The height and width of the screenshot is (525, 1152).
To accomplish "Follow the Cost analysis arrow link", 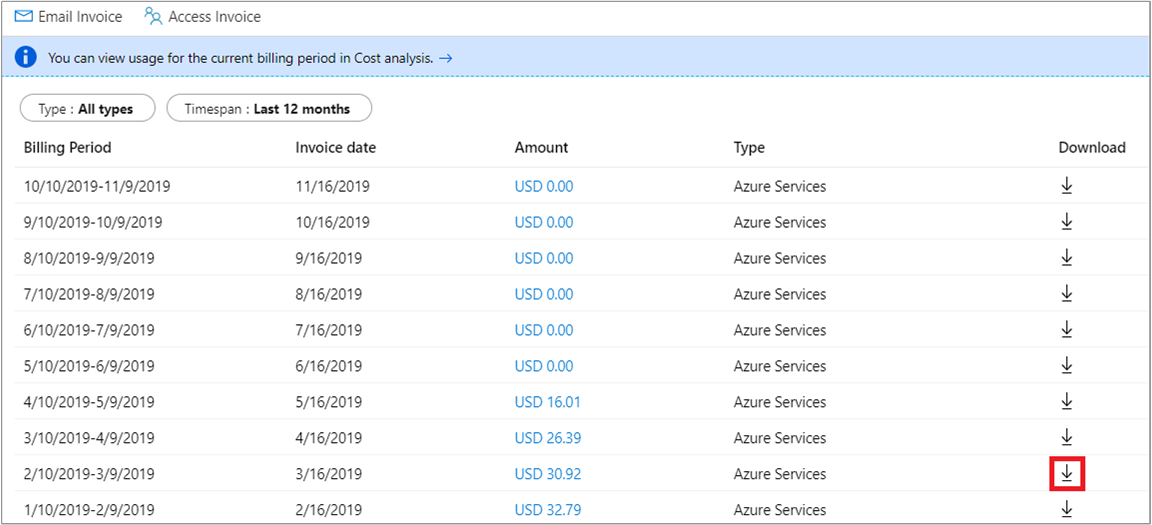I will 446,58.
